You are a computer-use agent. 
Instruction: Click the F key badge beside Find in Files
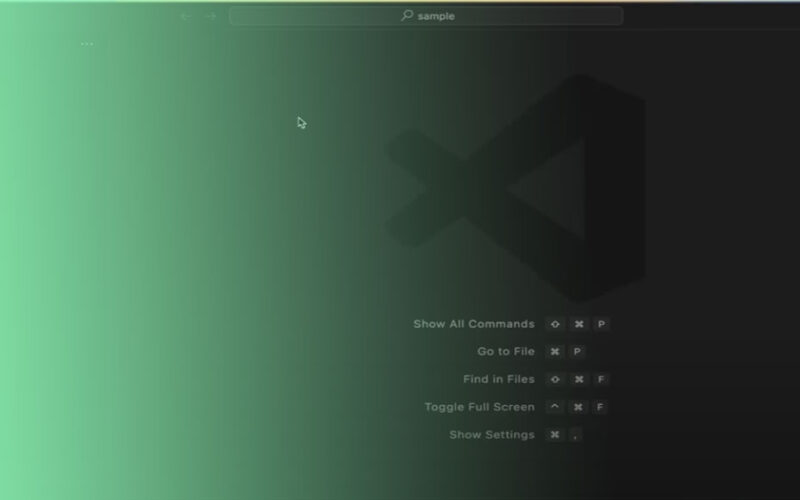600,380
